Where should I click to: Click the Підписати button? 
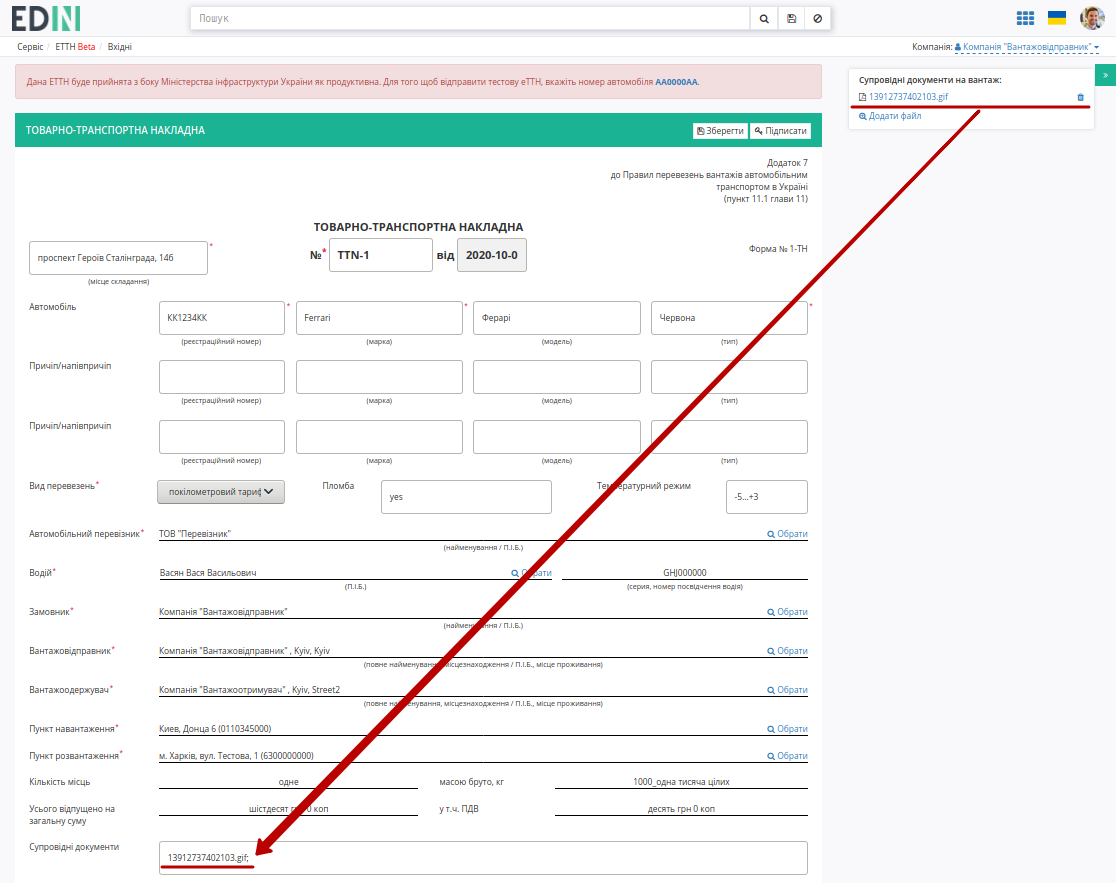click(780, 131)
